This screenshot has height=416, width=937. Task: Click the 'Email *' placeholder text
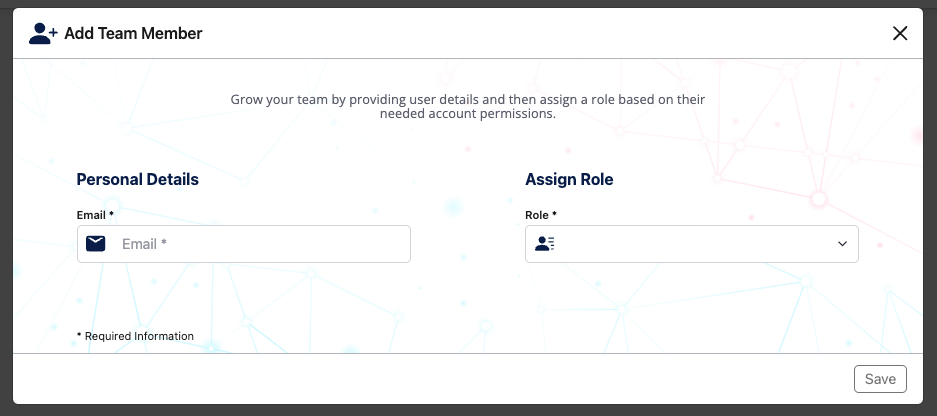click(x=144, y=244)
